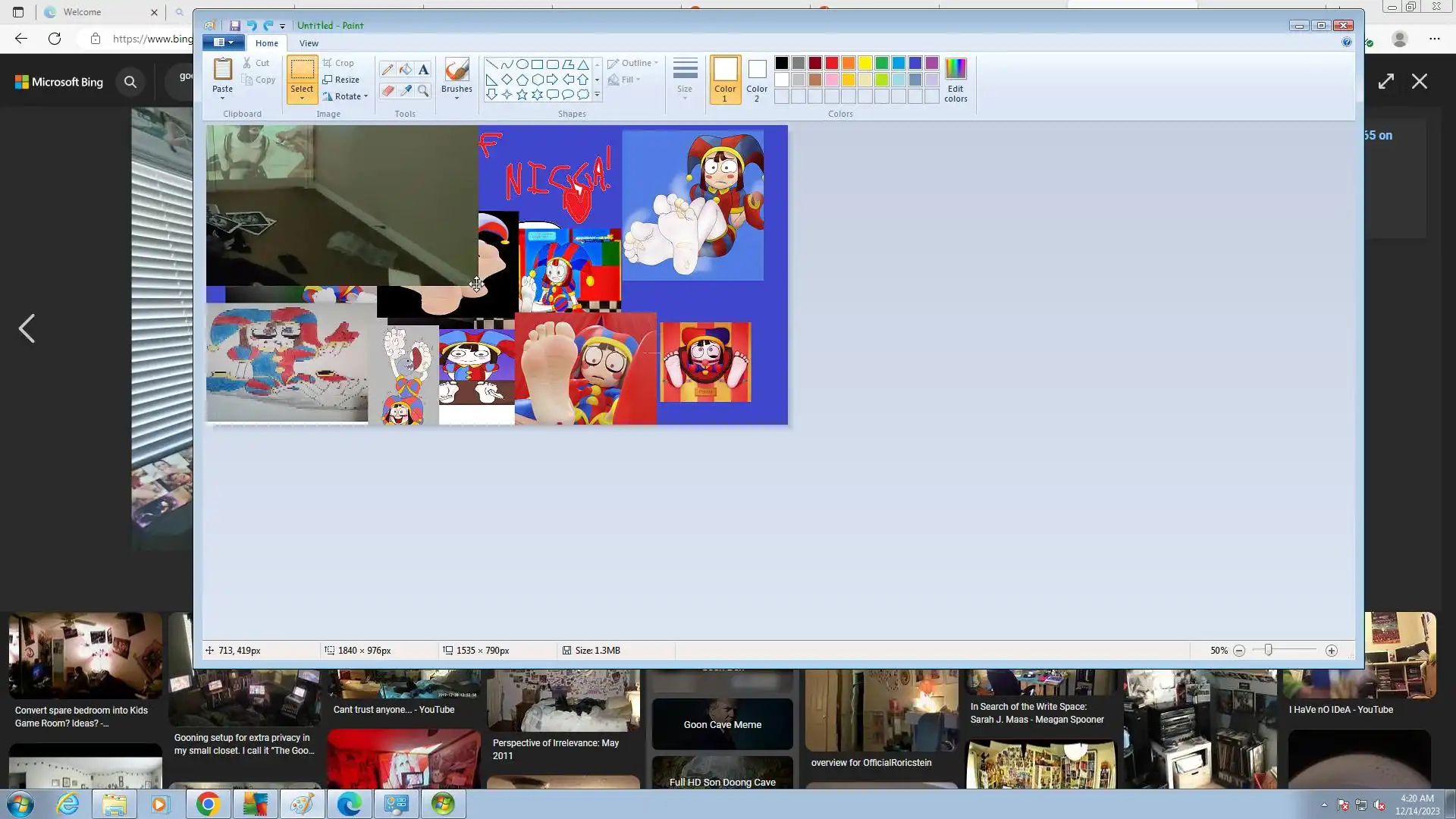Select the Color picker eyedropper tool
This screenshot has width=1456, height=819.
406,91
